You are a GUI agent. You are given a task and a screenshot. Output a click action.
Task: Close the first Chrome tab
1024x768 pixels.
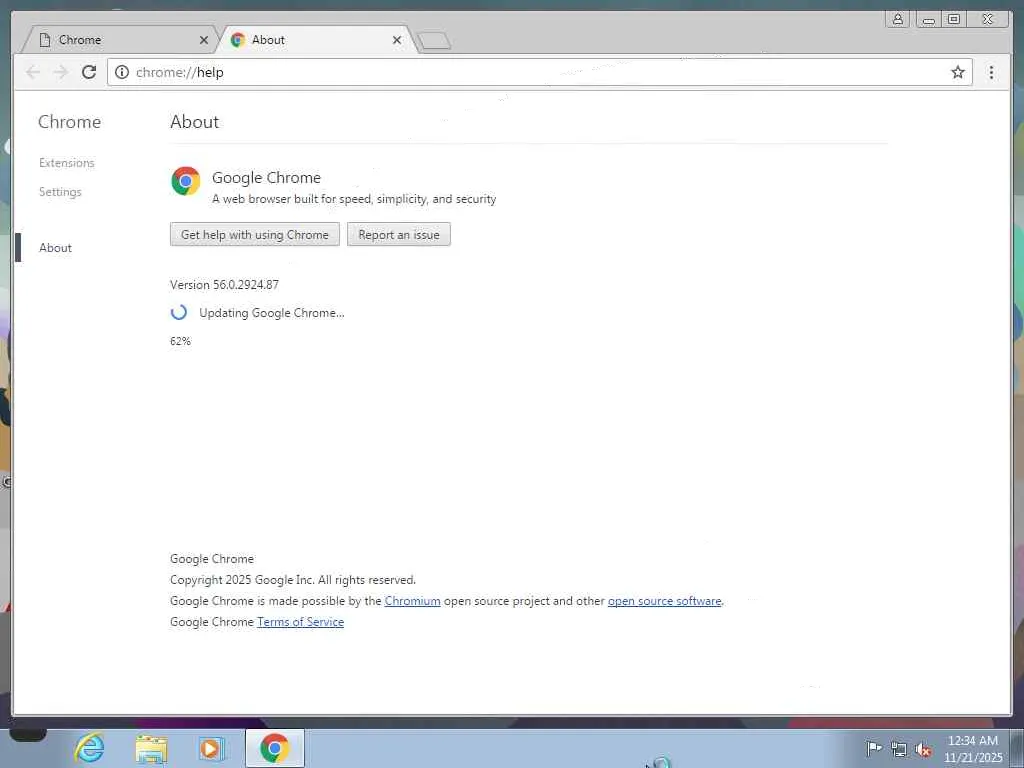pyautogui.click(x=204, y=40)
